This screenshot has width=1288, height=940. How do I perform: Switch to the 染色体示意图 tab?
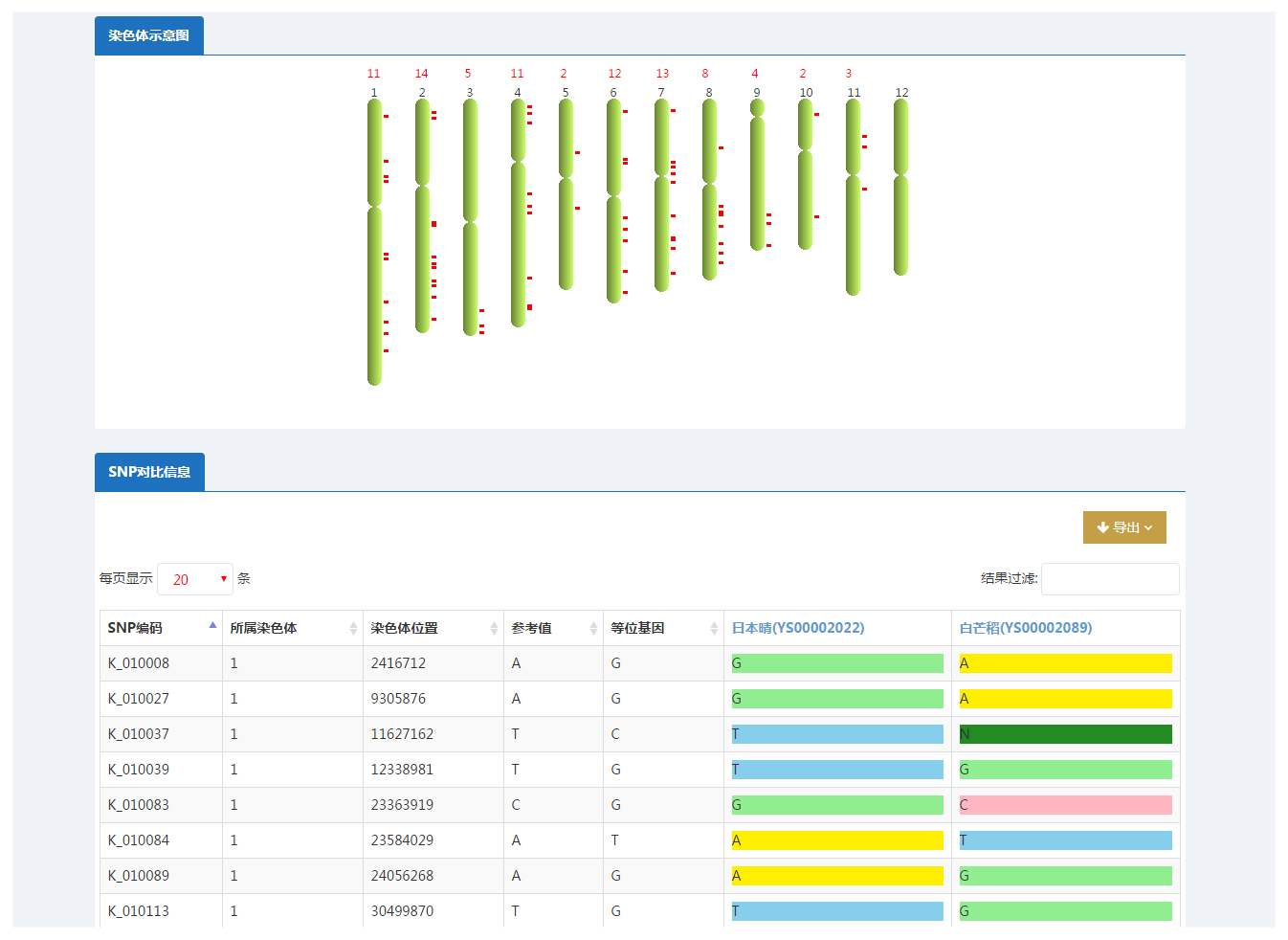tap(149, 36)
